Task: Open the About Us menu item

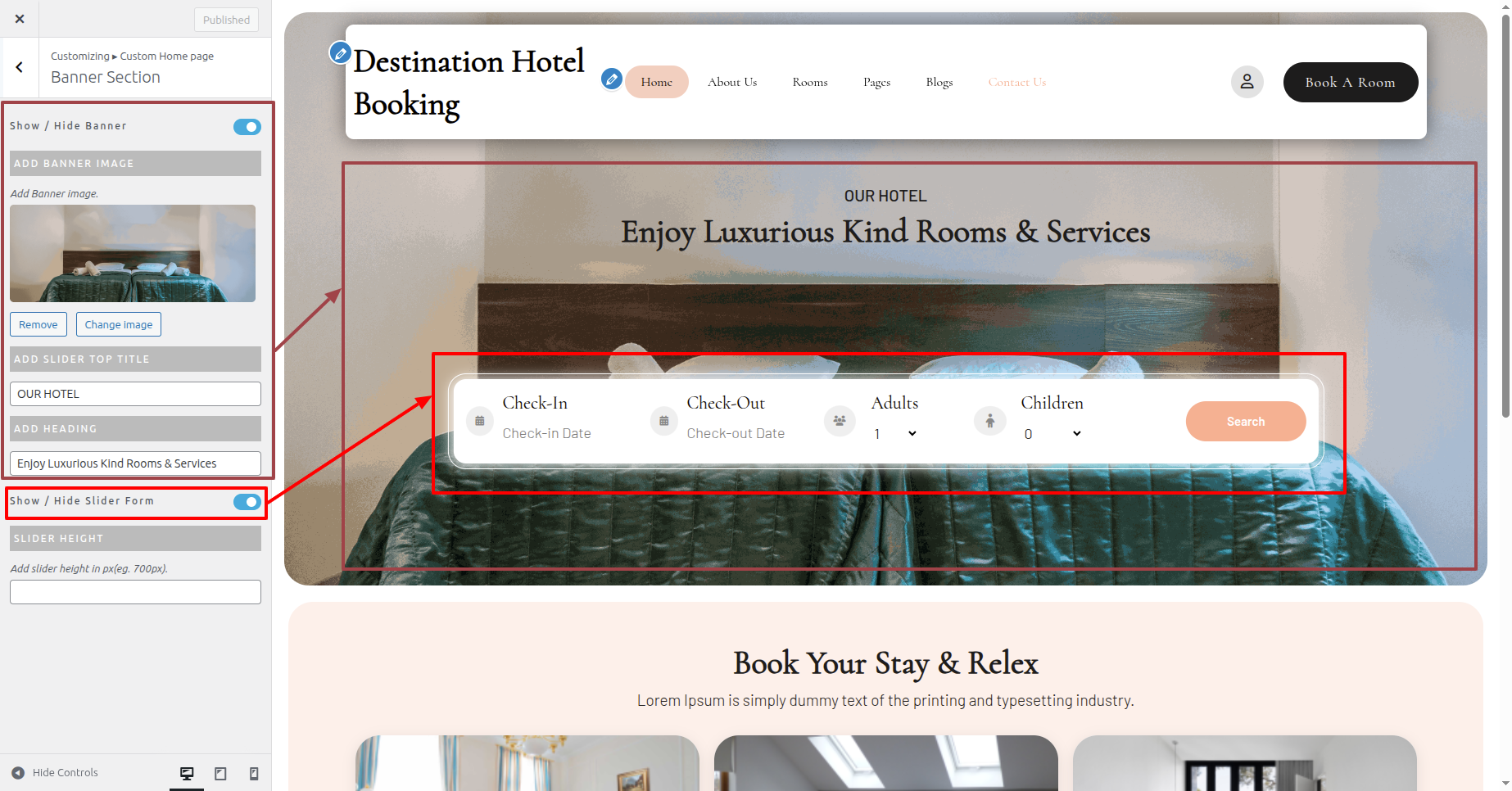Action: [x=732, y=82]
